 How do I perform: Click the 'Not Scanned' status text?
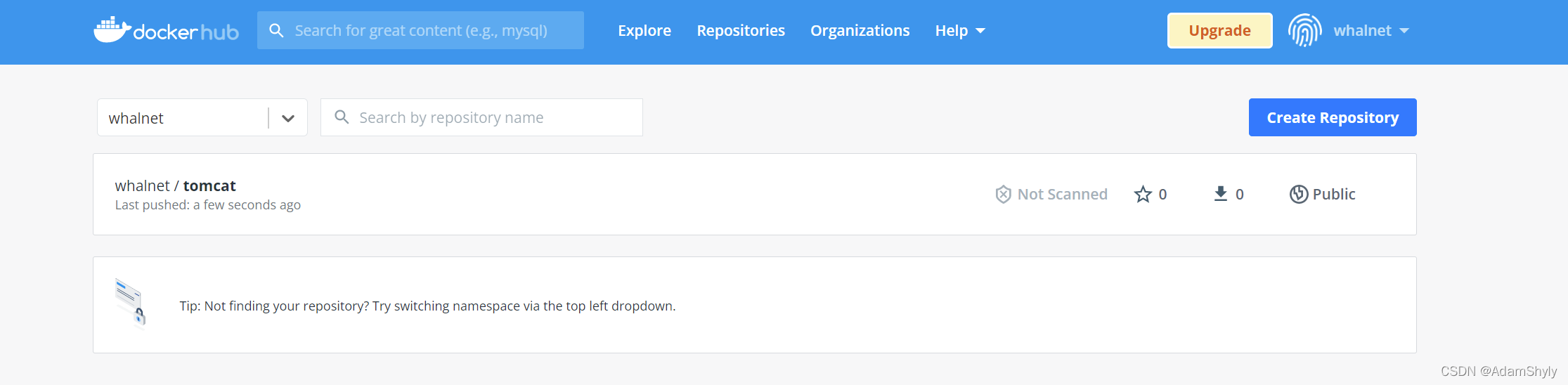point(1062,194)
